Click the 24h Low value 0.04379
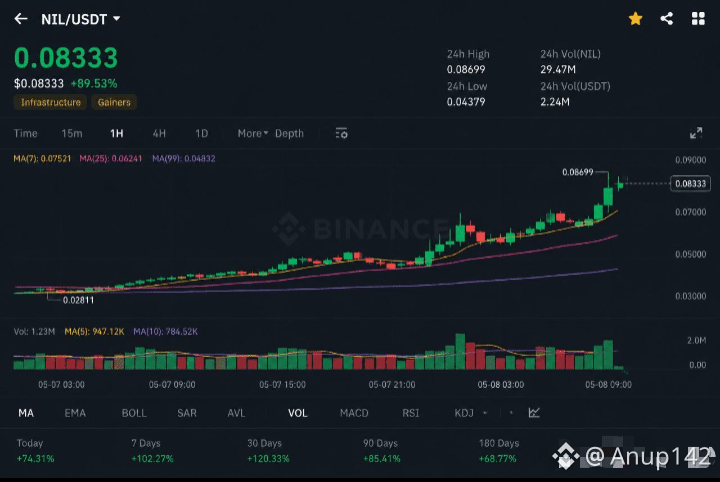Image resolution: width=720 pixels, height=482 pixels. pos(466,102)
